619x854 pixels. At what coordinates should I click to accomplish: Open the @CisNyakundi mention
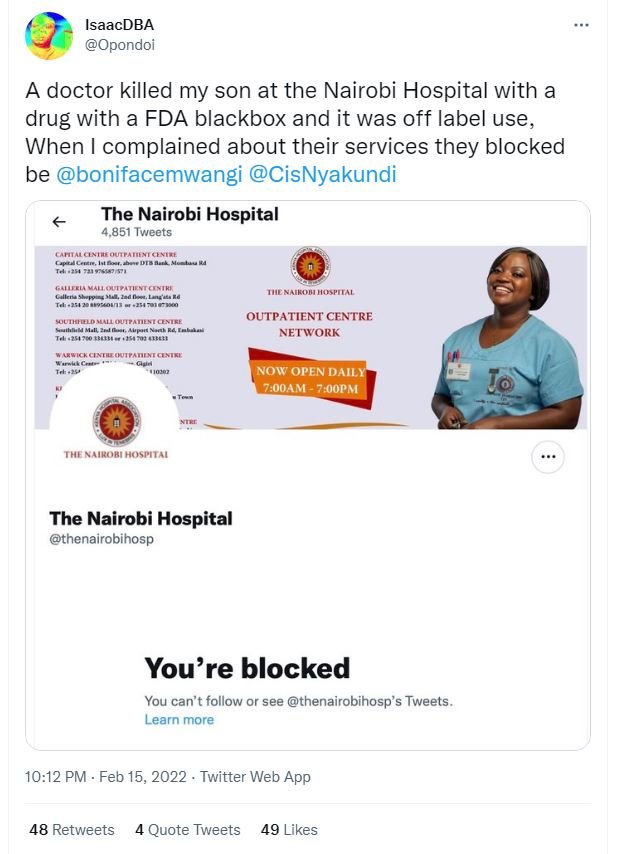(323, 175)
